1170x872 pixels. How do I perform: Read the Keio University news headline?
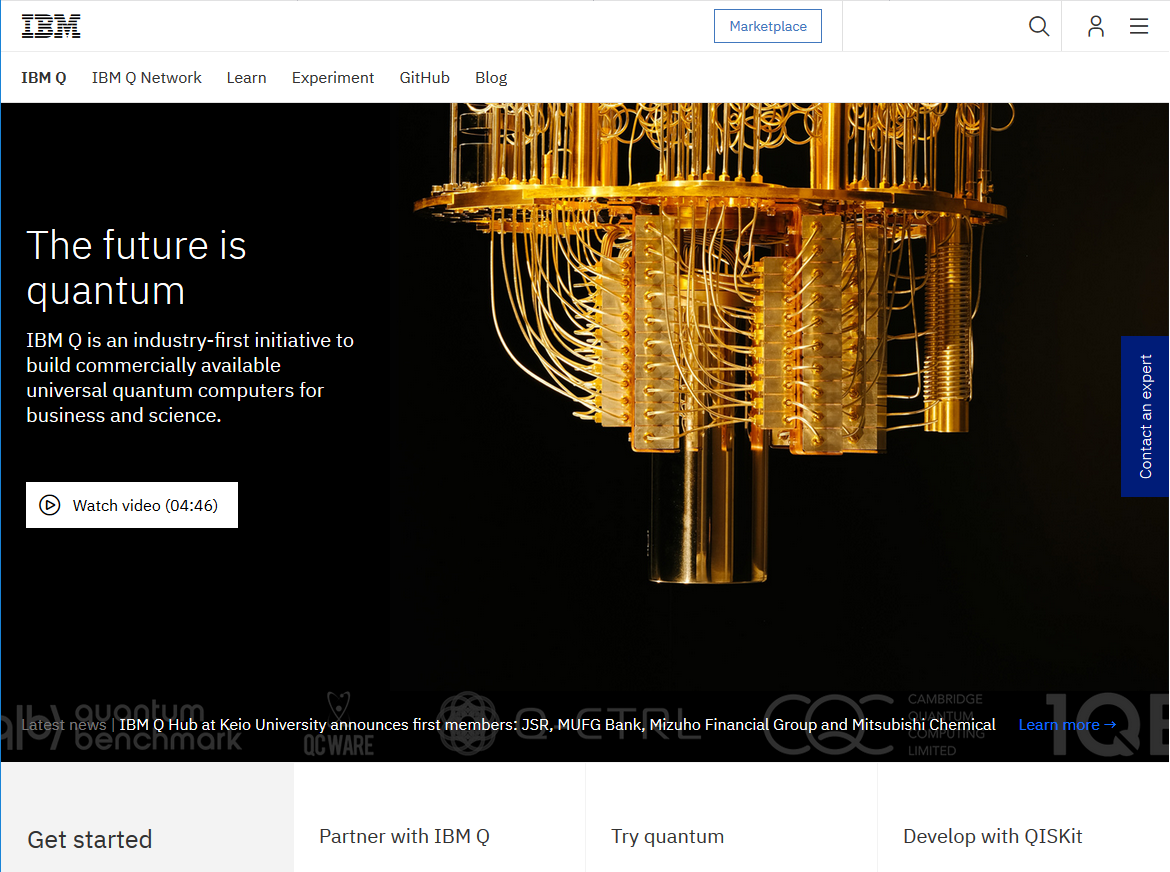click(x=557, y=725)
